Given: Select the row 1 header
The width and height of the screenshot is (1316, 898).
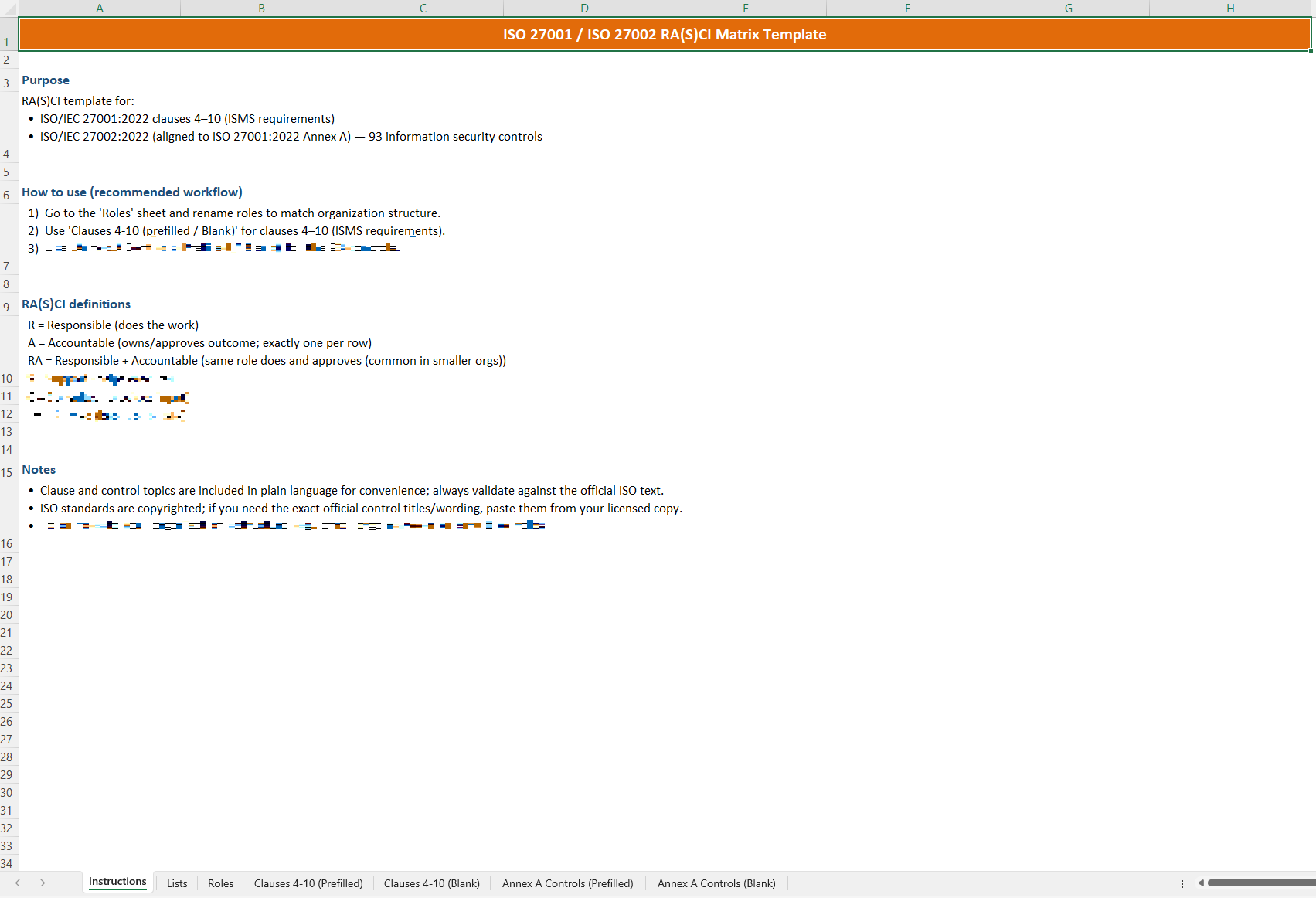Looking at the screenshot, I should coord(7,42).
